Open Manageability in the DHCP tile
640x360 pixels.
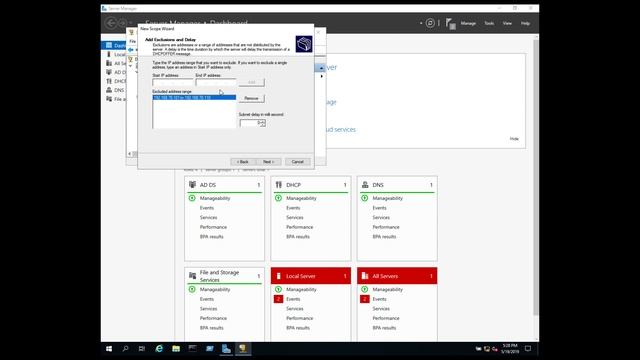point(301,198)
